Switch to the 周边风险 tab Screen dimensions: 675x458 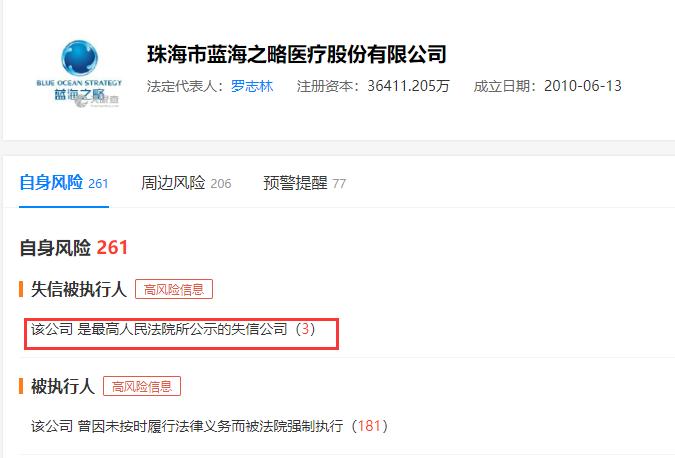(186, 183)
